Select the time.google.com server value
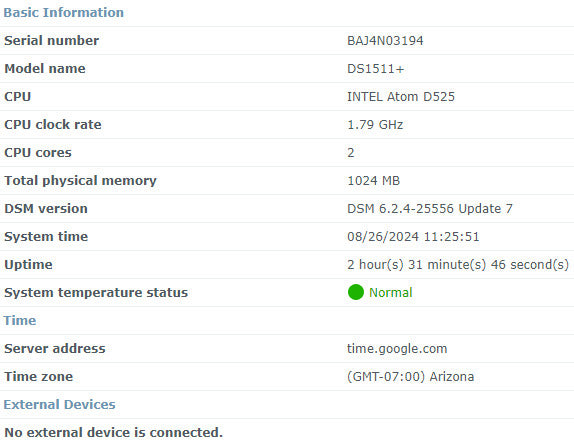 [397, 349]
